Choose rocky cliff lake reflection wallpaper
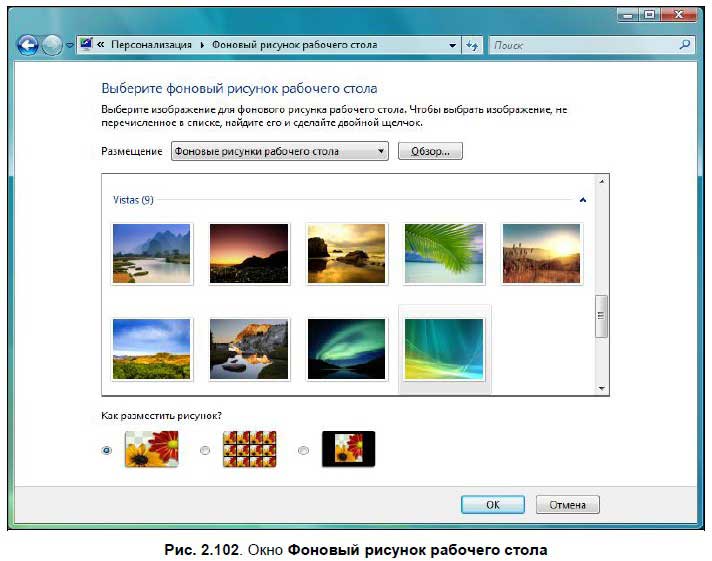The height and width of the screenshot is (561, 712). pyautogui.click(x=249, y=349)
